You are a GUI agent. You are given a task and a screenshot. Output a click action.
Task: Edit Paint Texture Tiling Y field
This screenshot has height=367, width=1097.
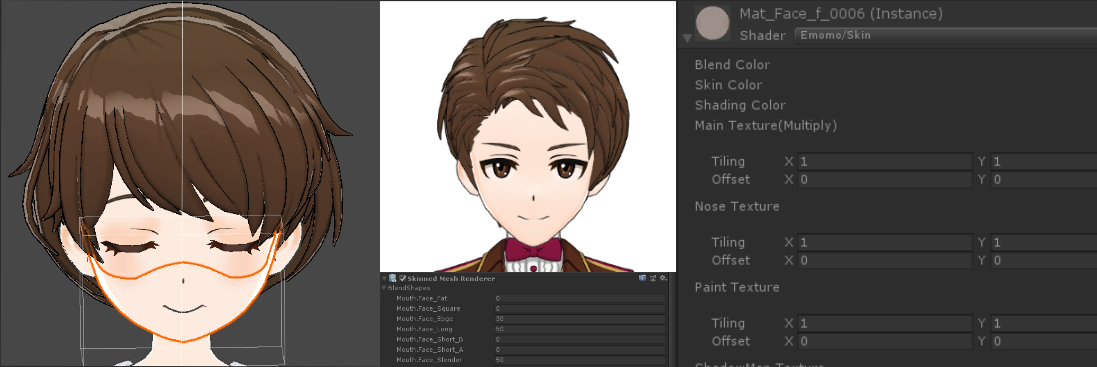[1043, 323]
